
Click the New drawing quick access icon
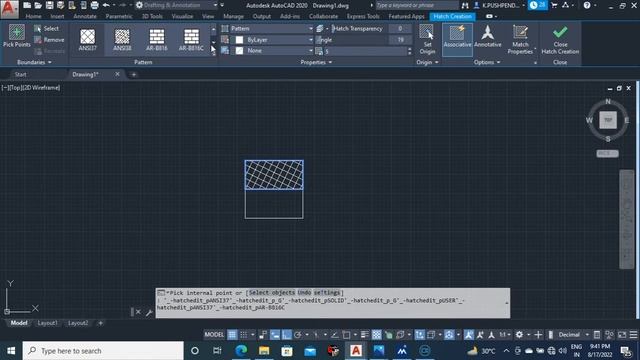pyautogui.click(x=27, y=5)
